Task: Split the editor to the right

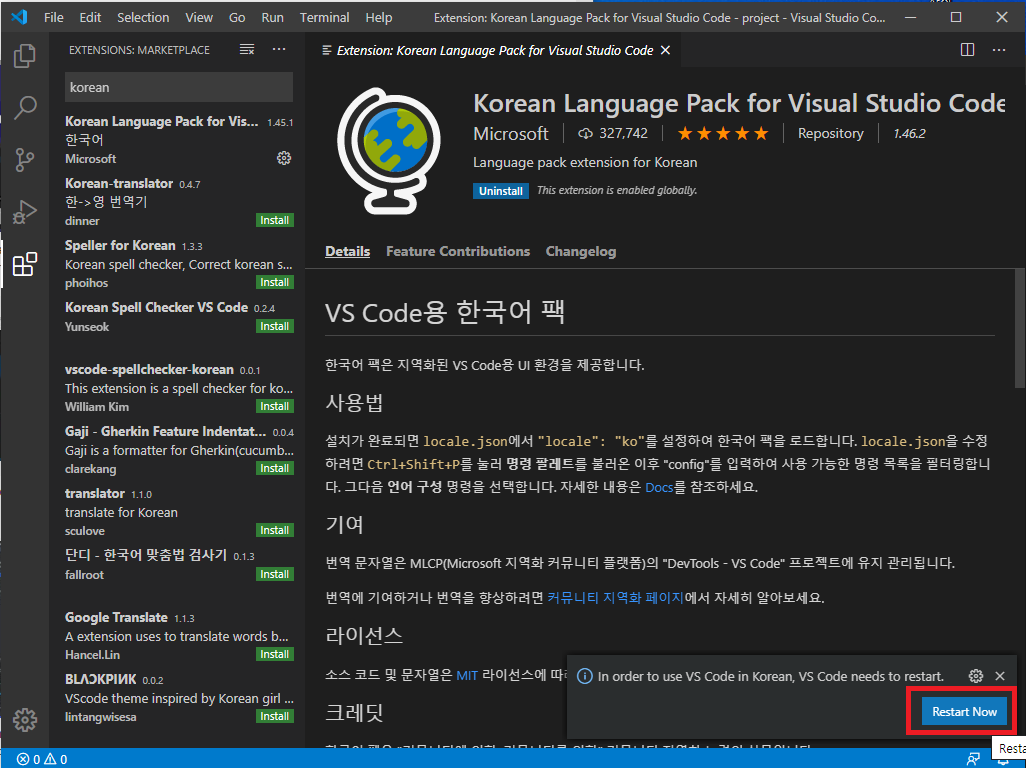Action: (x=967, y=50)
